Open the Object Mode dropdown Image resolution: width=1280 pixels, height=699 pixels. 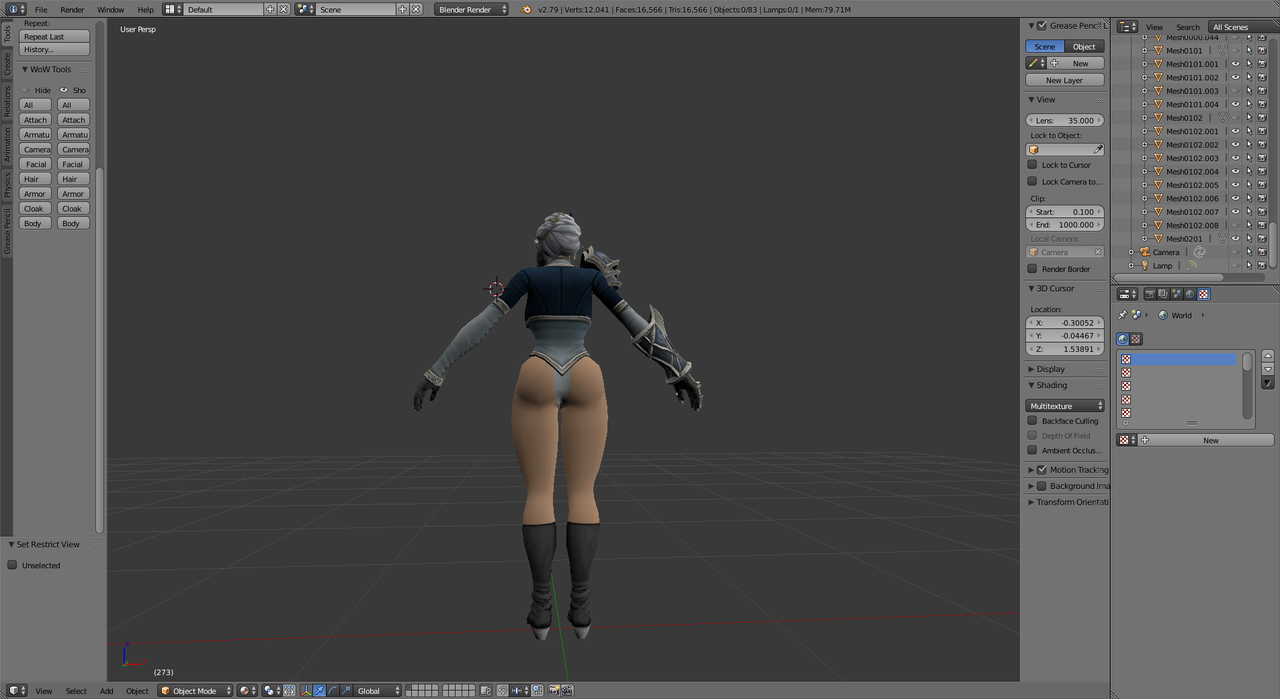(x=195, y=691)
